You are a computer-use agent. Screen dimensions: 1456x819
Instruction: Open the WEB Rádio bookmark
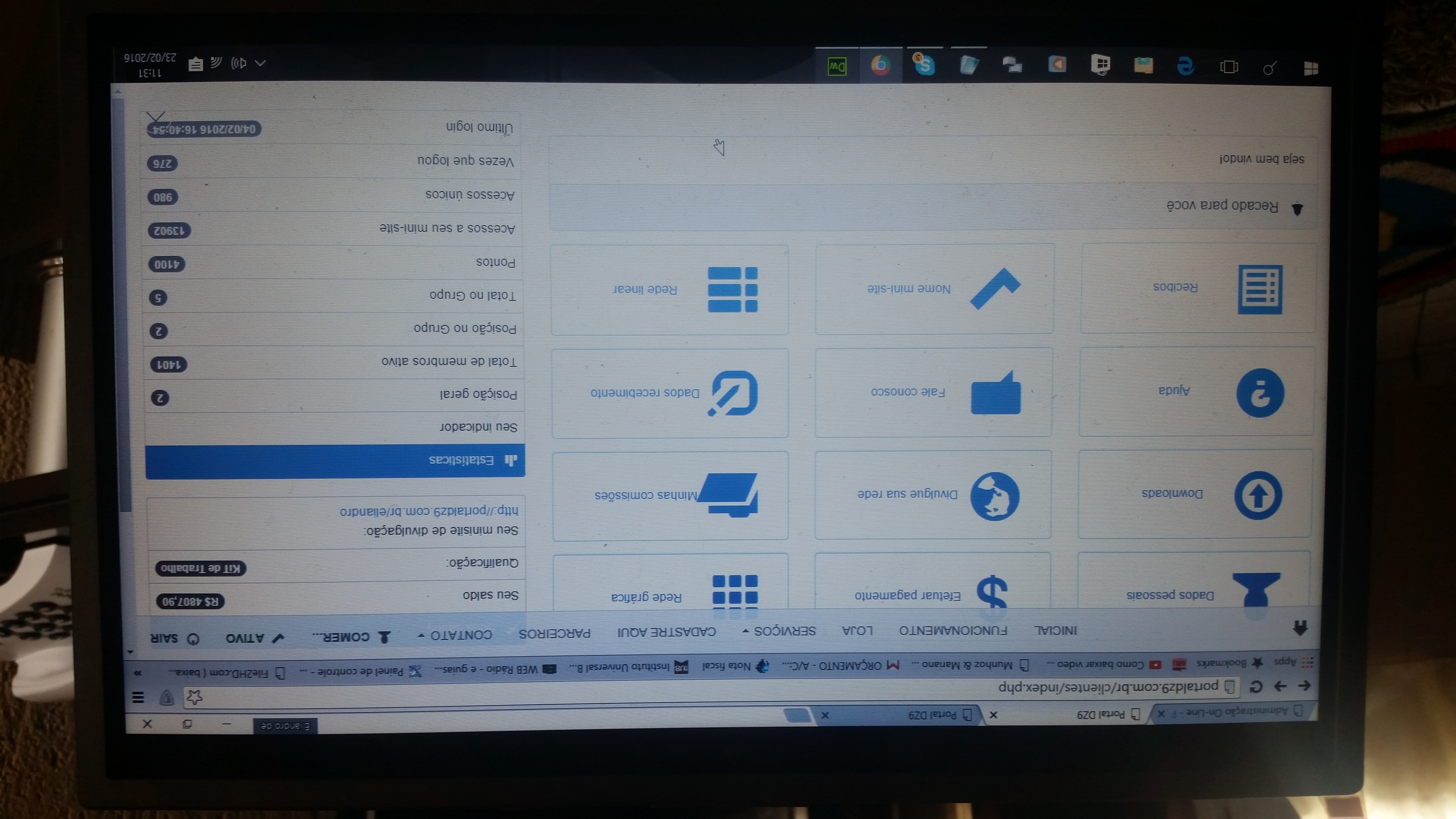495,669
